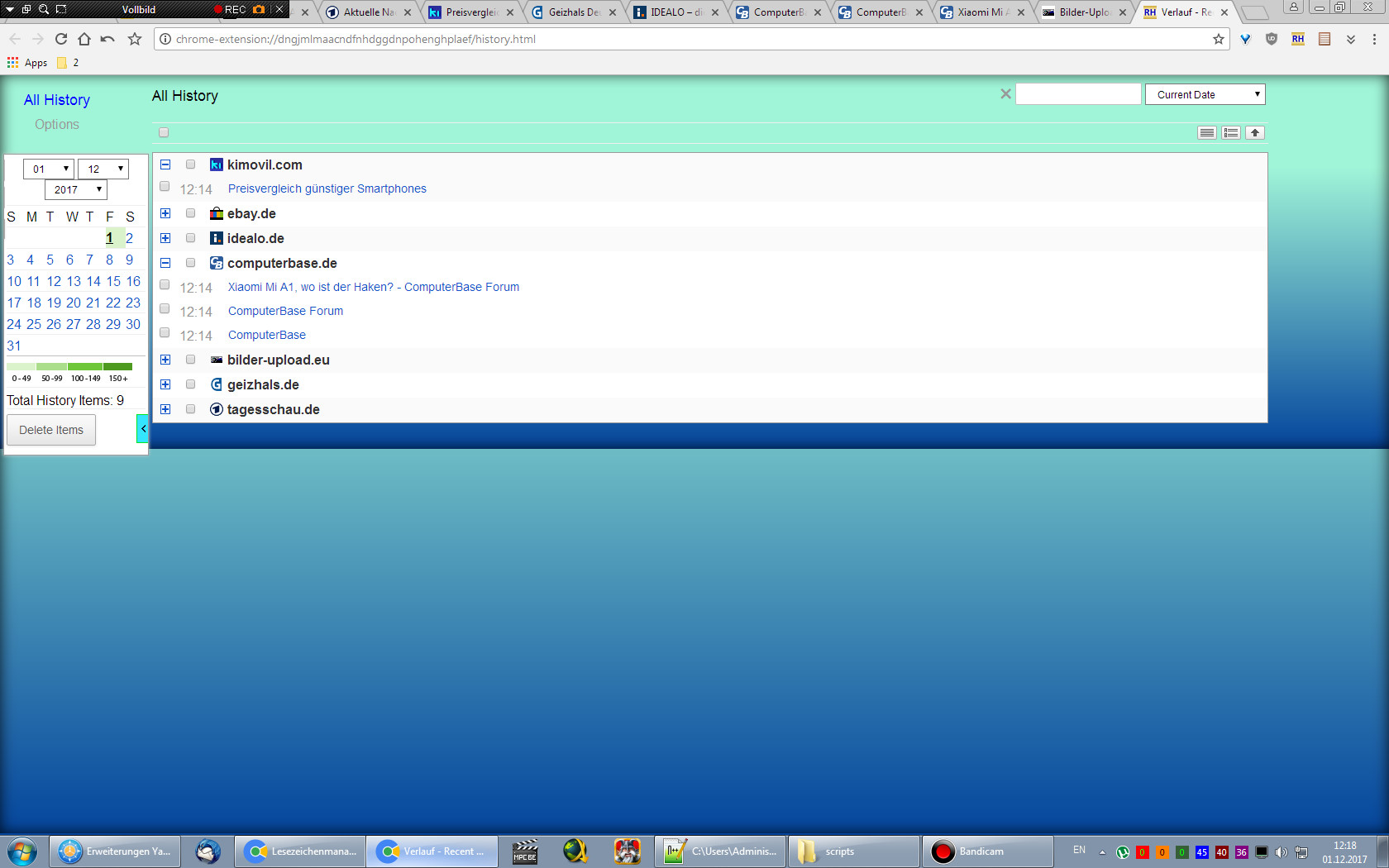
Task: Open Xiaomi Mi A1 forum history link
Action: 374,287
